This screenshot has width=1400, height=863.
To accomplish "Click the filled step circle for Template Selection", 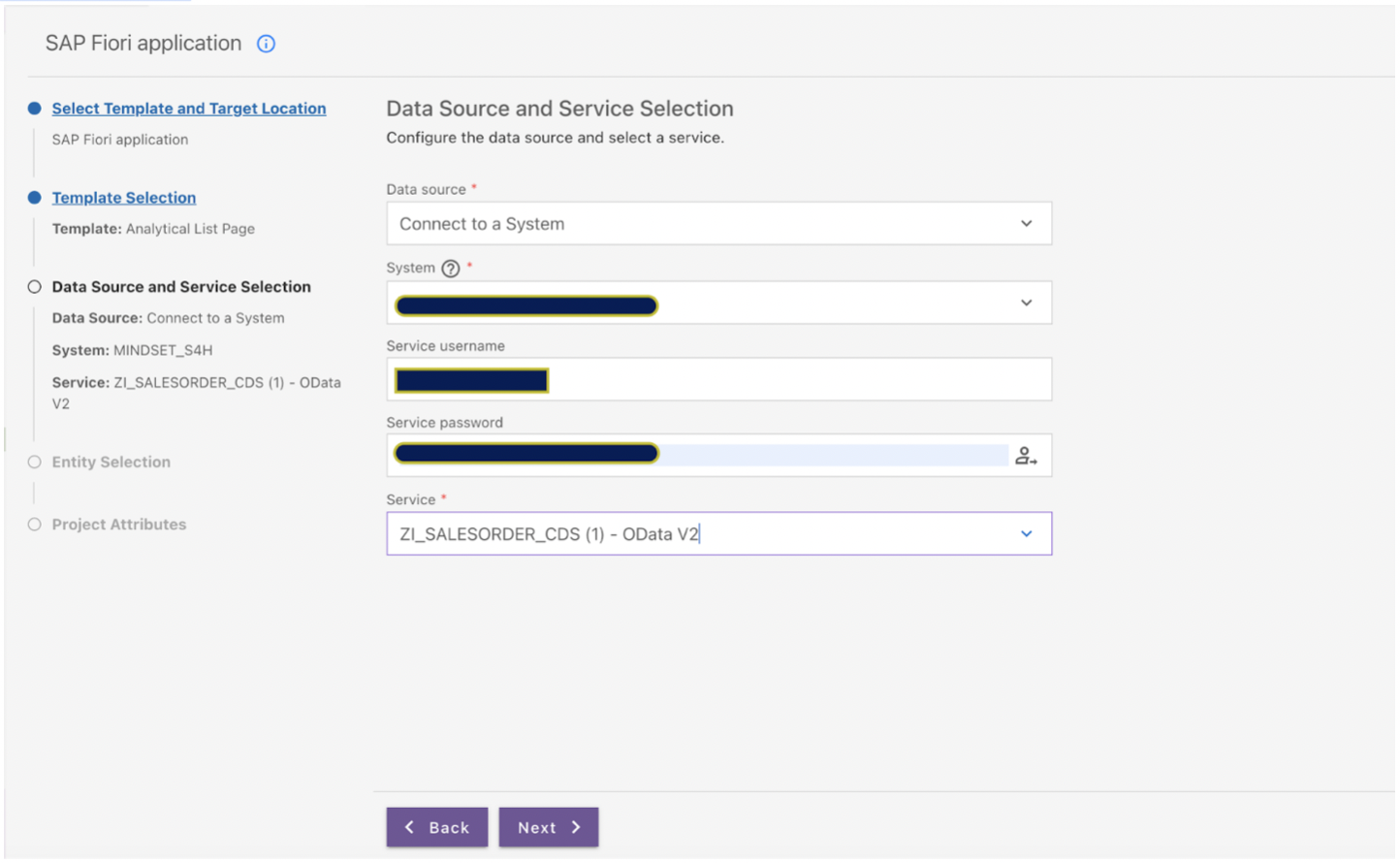I will click(x=35, y=198).
